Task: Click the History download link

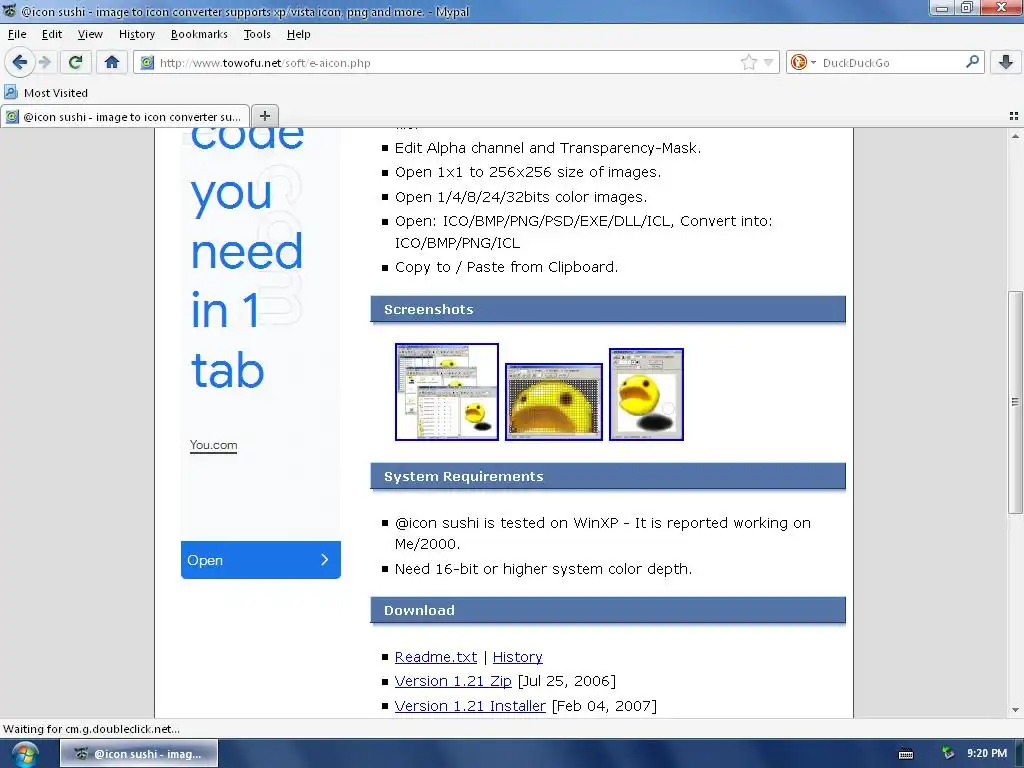Action: (x=517, y=657)
